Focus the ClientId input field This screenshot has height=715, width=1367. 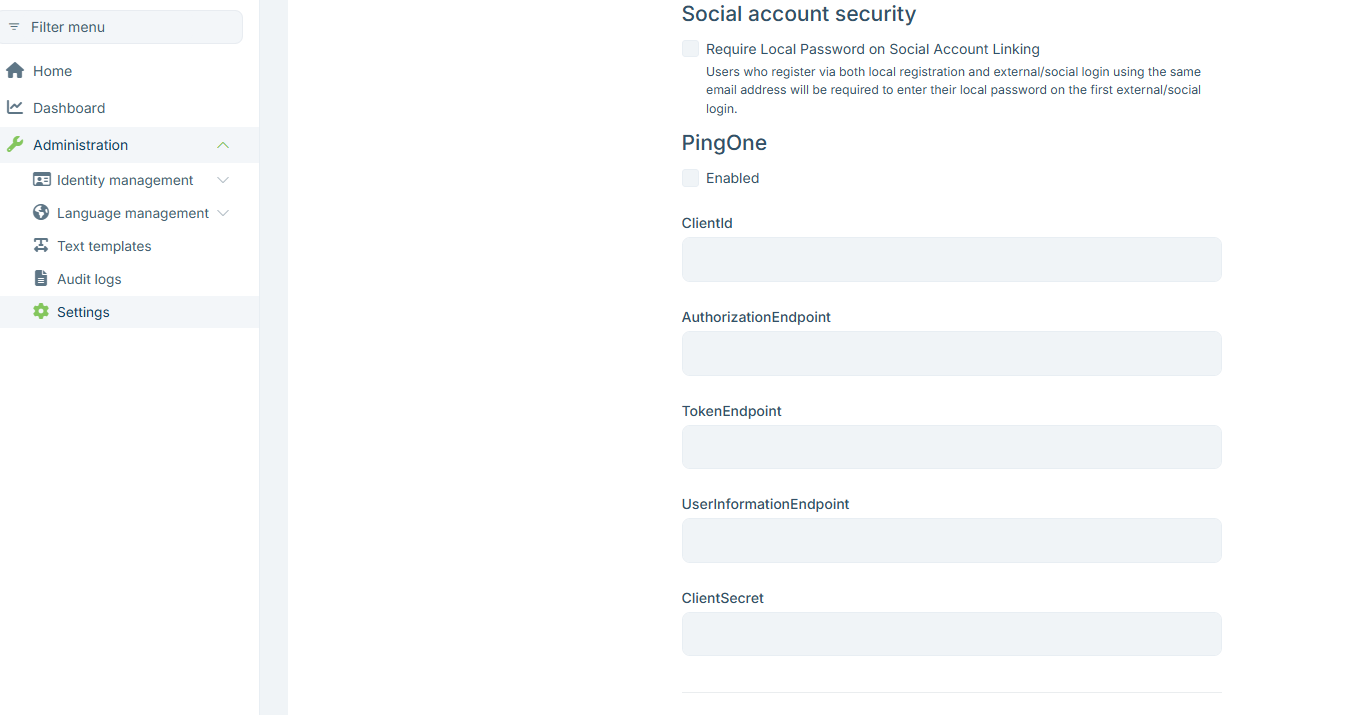pyautogui.click(x=951, y=260)
